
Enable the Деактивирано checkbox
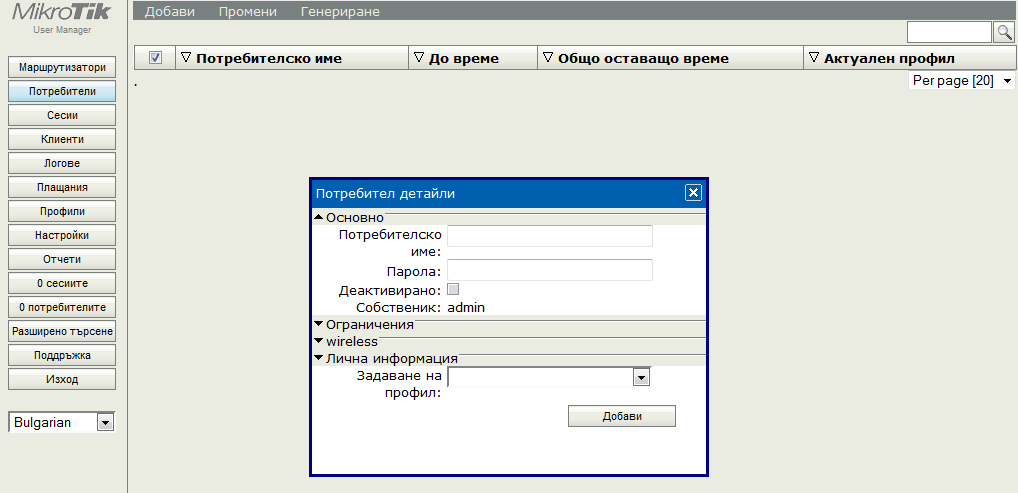pyautogui.click(x=453, y=290)
